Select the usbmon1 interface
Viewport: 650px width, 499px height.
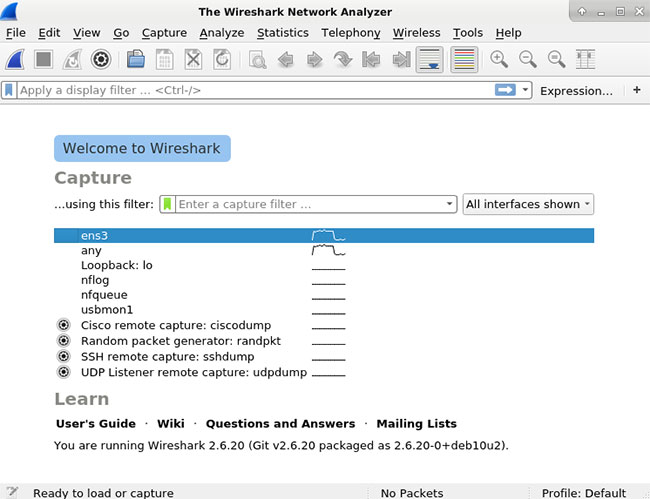(x=324, y=310)
